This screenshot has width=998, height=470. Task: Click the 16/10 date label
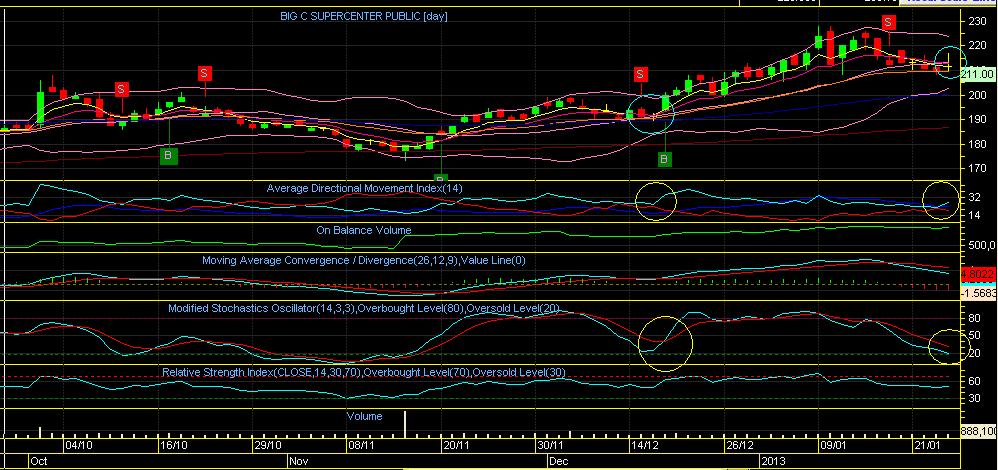tap(174, 445)
